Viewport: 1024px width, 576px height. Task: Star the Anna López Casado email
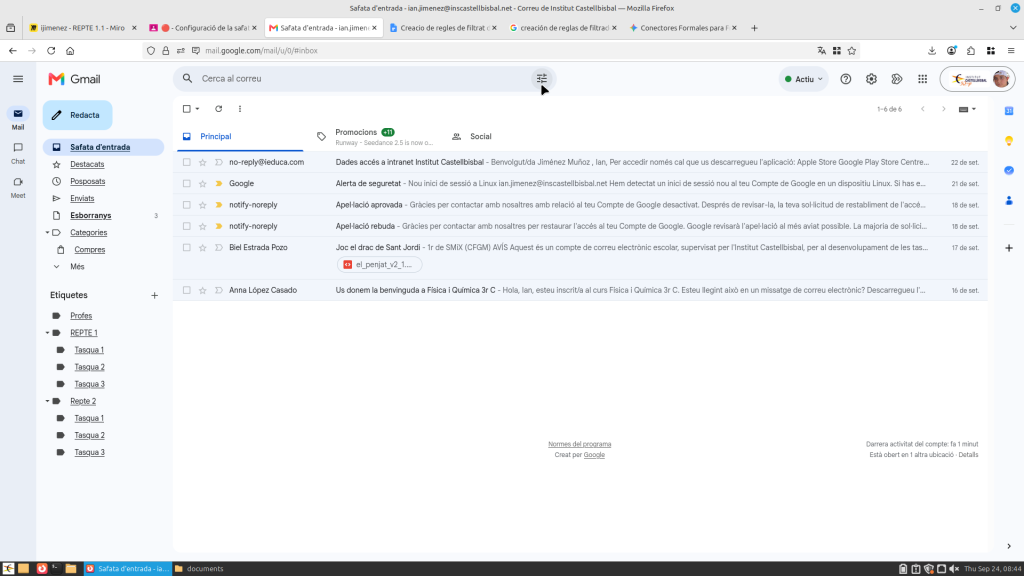[202, 290]
